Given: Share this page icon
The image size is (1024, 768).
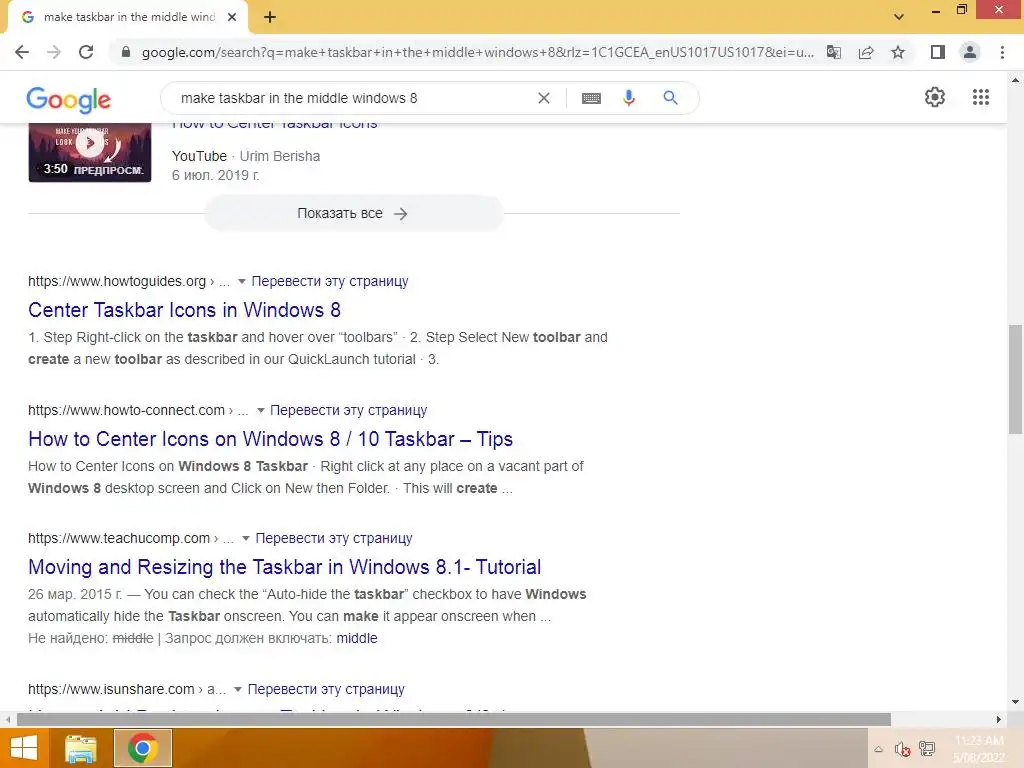Looking at the screenshot, I should coord(866,52).
